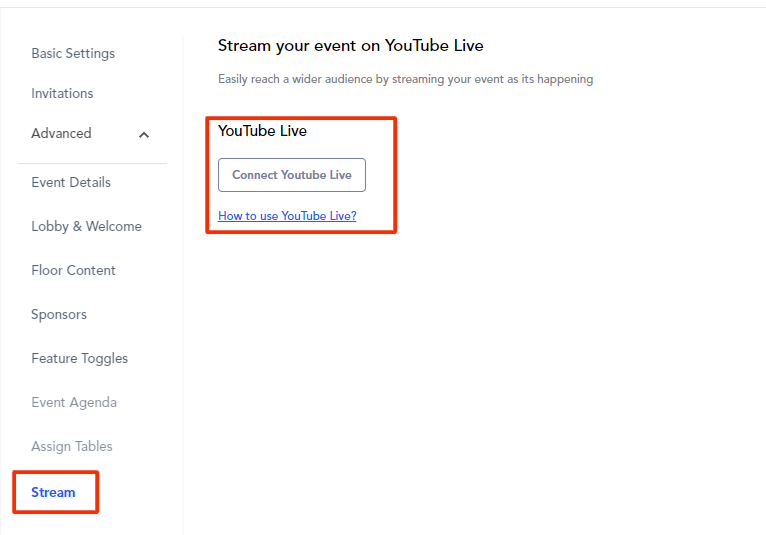The height and width of the screenshot is (535, 766).
Task: Open the Sponsors section
Action: [59, 314]
